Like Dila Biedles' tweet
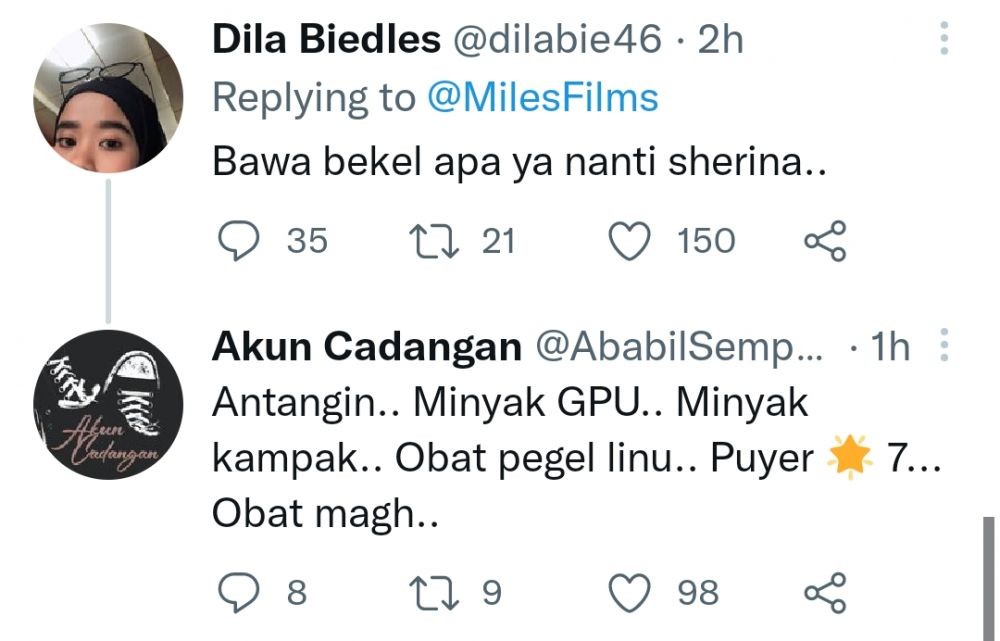The height and width of the screenshot is (641, 1000). tap(630, 241)
